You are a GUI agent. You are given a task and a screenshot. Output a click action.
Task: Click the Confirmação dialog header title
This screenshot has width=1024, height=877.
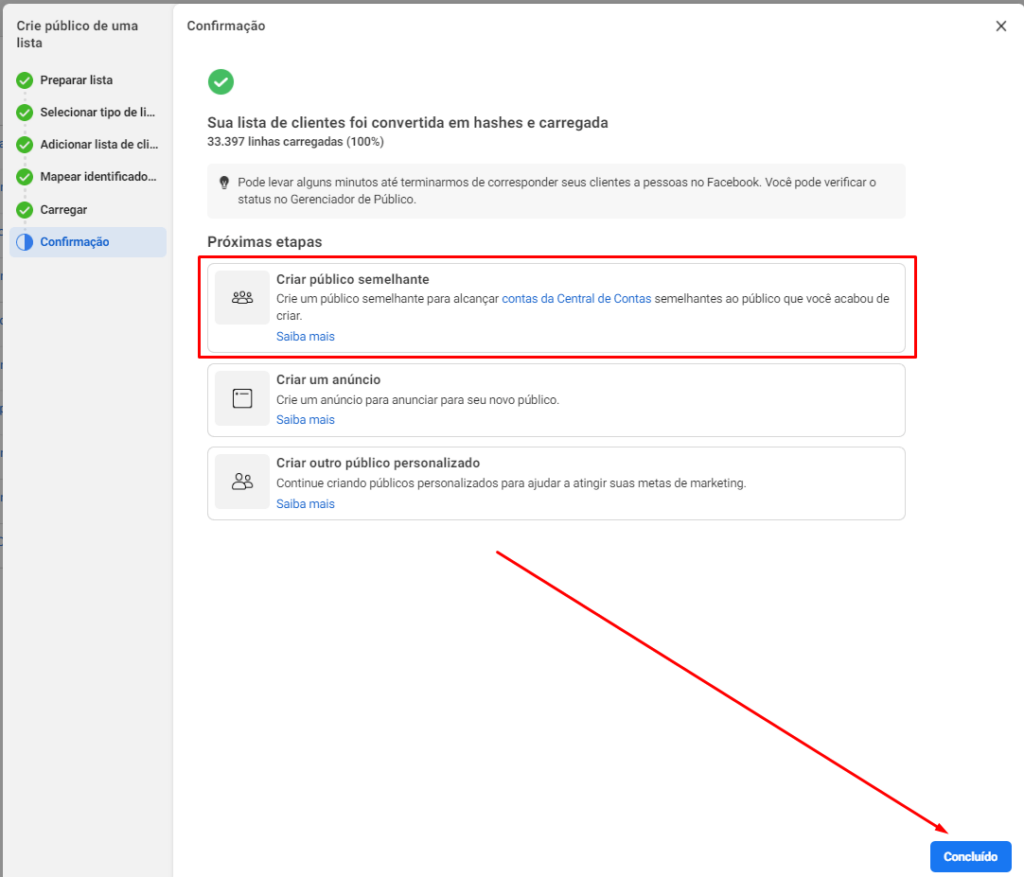(x=226, y=26)
